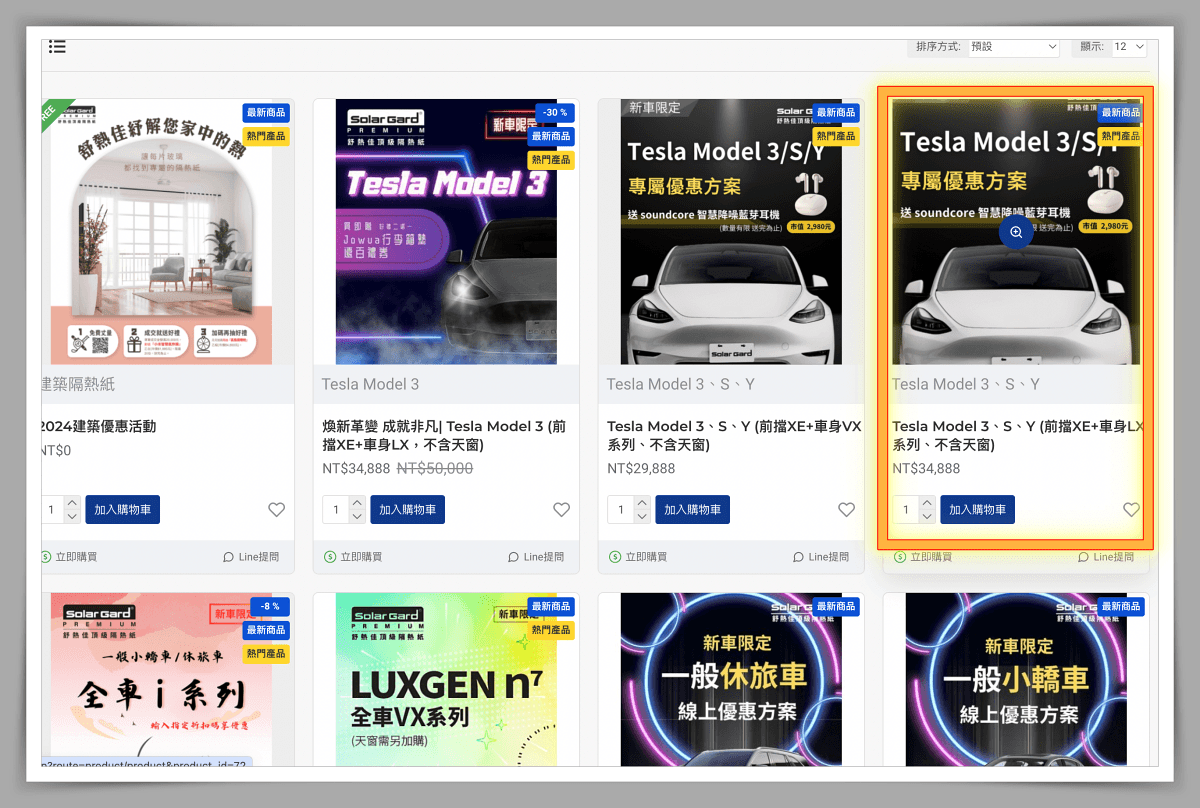Open the Tesla 前擋XE+車身LX系列 title
The image size is (1200, 808).
click(1018, 435)
